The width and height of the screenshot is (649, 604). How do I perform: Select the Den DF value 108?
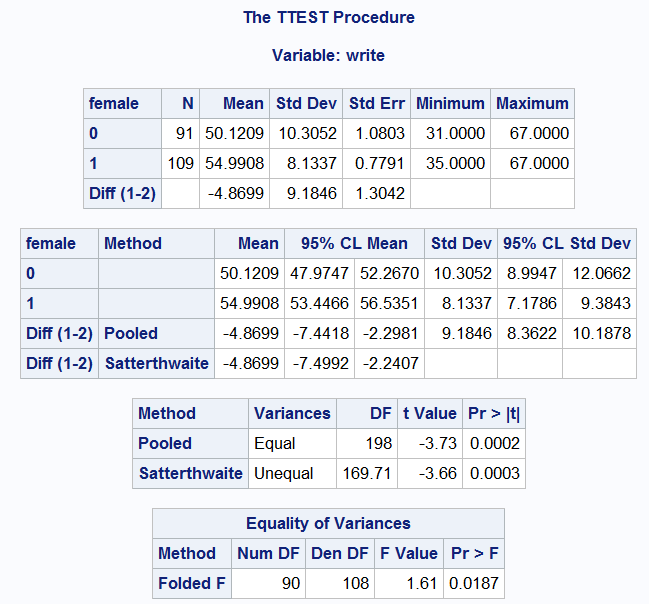pyautogui.click(x=356, y=583)
